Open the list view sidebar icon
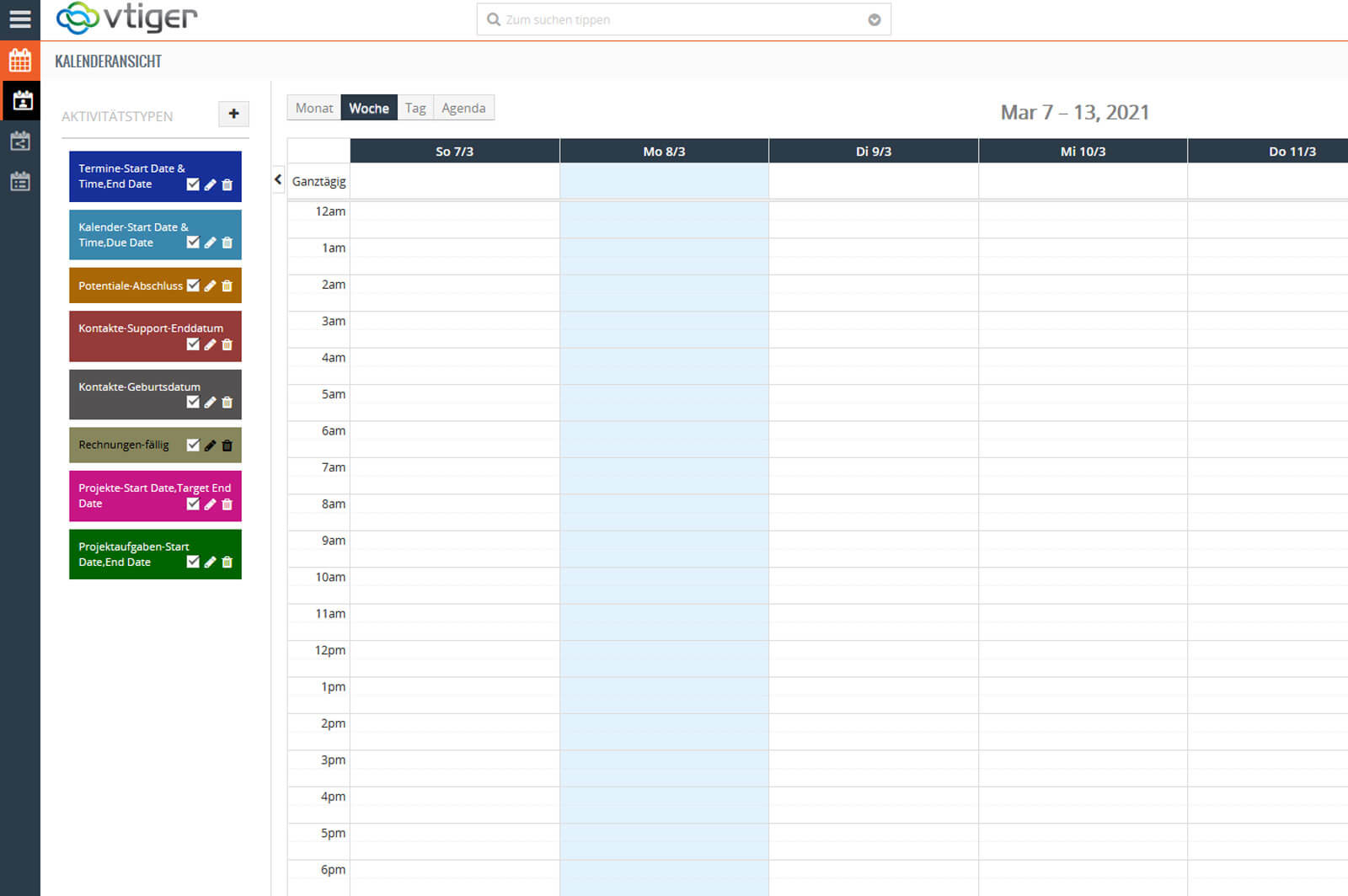Image resolution: width=1348 pixels, height=896 pixels. pos(20,181)
